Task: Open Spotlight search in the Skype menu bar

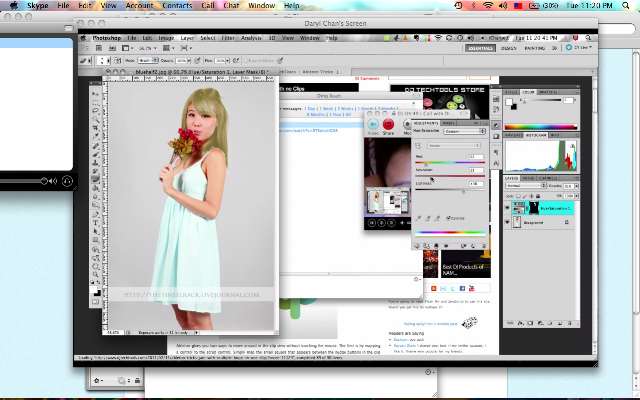Action: [625, 5]
